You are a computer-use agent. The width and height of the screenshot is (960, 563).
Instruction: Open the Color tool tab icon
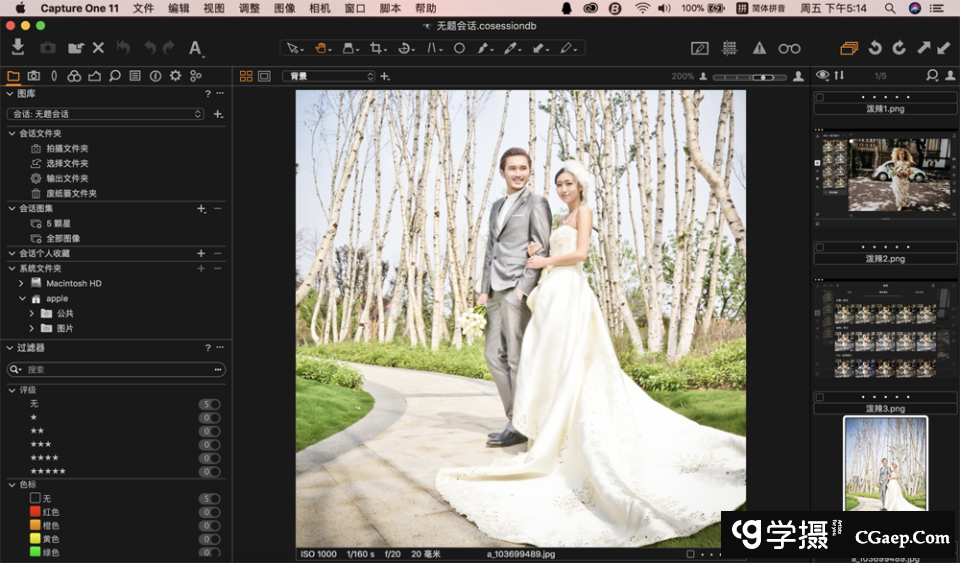pos(74,76)
